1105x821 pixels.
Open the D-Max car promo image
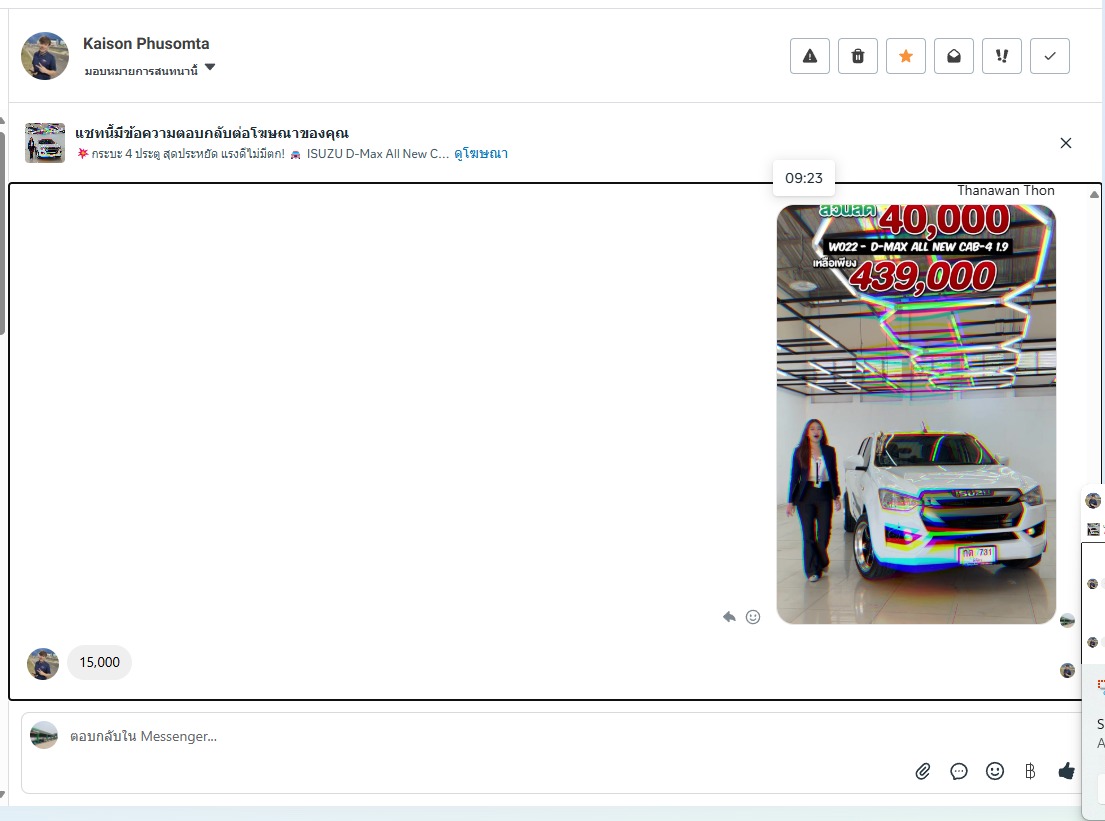[916, 414]
